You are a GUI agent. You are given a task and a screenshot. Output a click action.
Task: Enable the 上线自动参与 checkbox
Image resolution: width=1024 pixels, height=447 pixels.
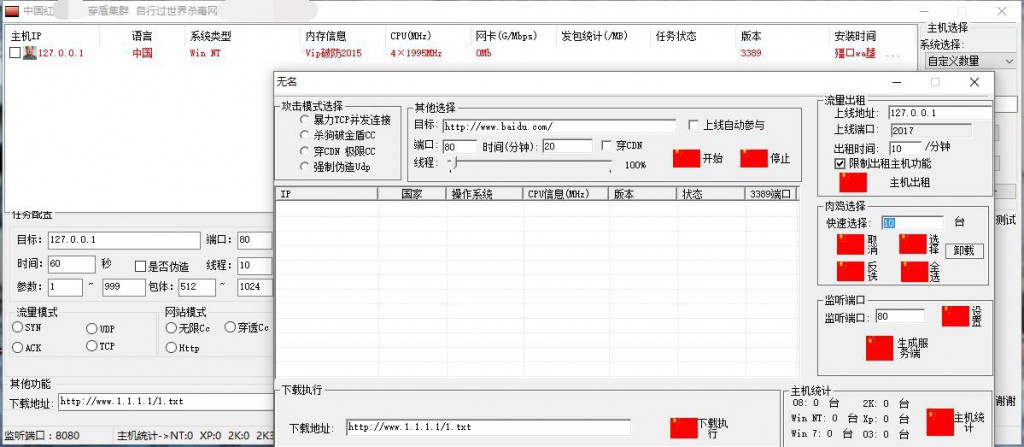click(x=694, y=125)
